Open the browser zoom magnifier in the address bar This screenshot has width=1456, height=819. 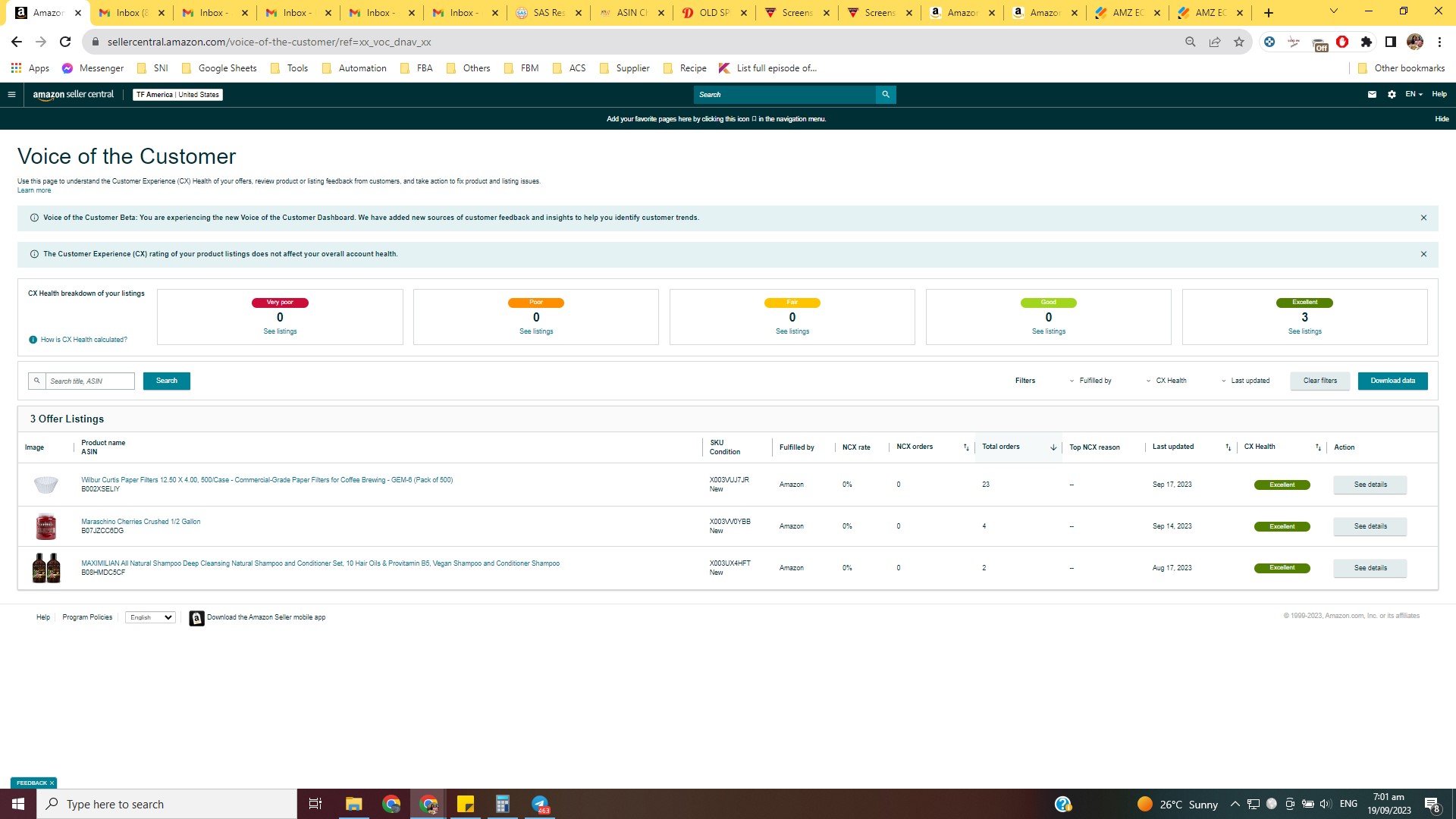coord(1191,42)
